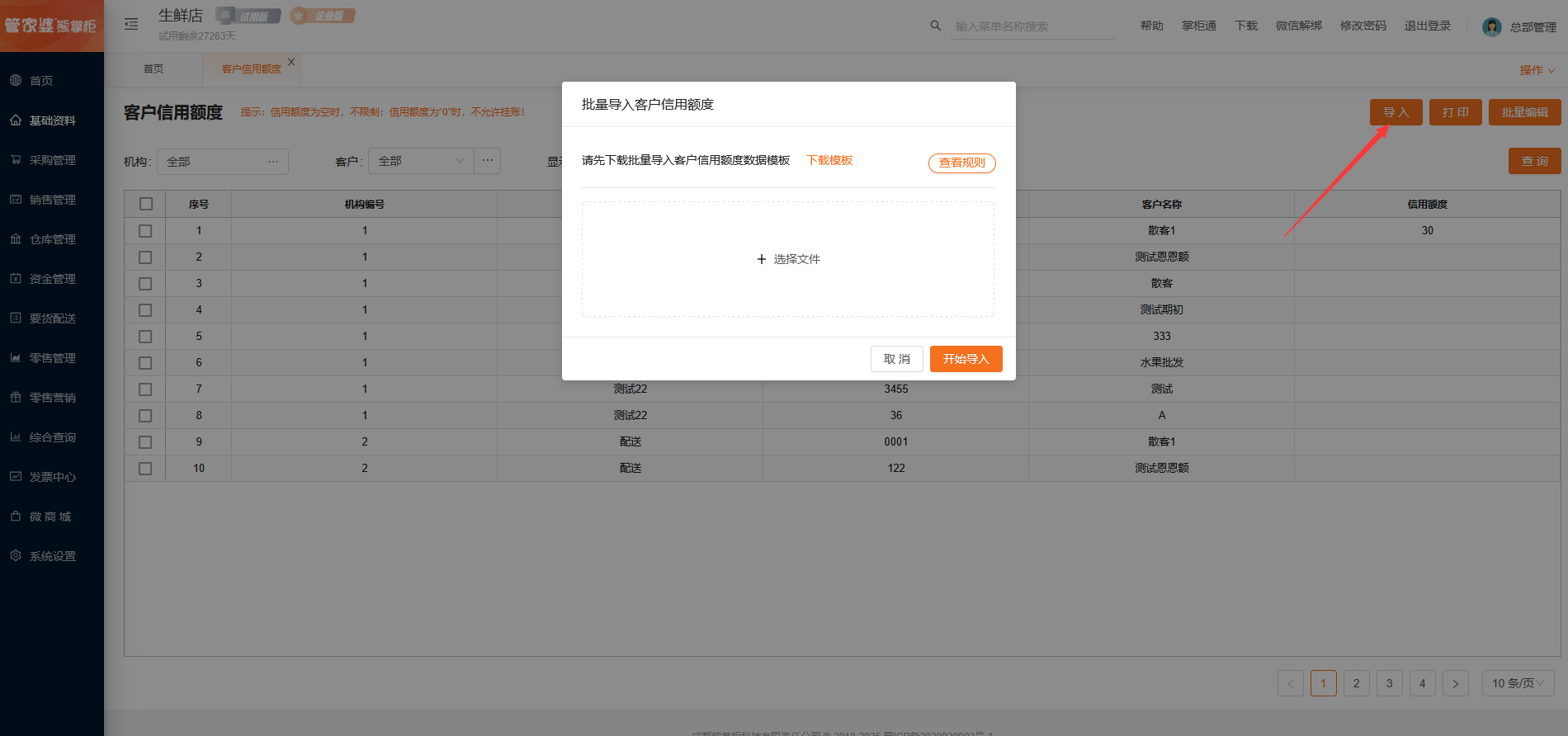Click the 导入 button
1568x736 pixels.
[x=1396, y=112]
